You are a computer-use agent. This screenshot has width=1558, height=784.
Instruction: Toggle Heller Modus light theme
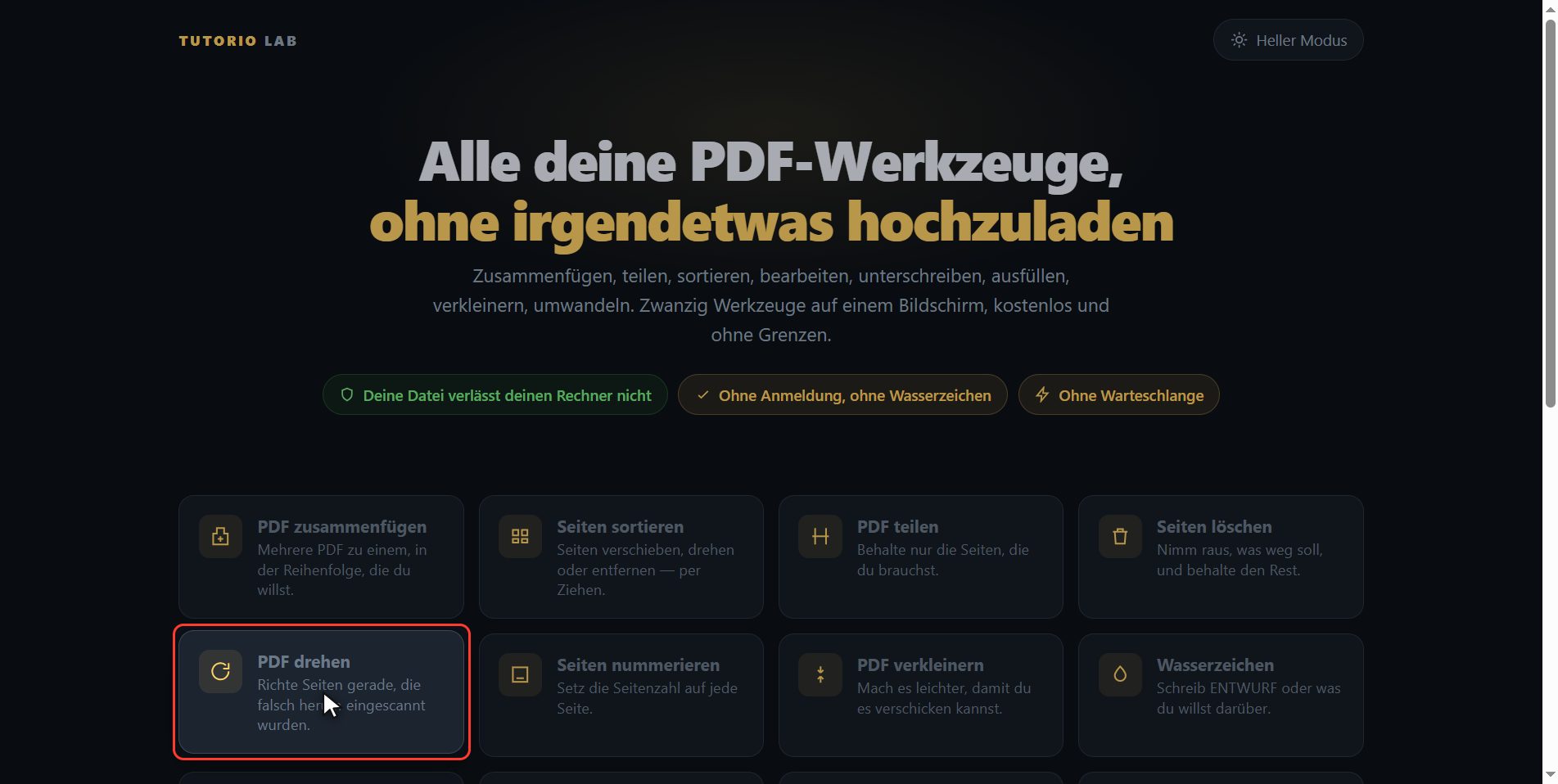(x=1288, y=40)
